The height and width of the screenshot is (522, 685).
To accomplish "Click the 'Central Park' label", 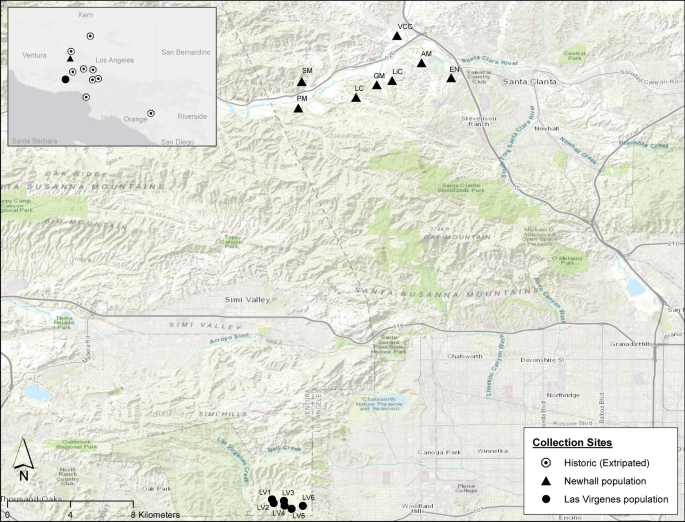I will pos(574,55).
